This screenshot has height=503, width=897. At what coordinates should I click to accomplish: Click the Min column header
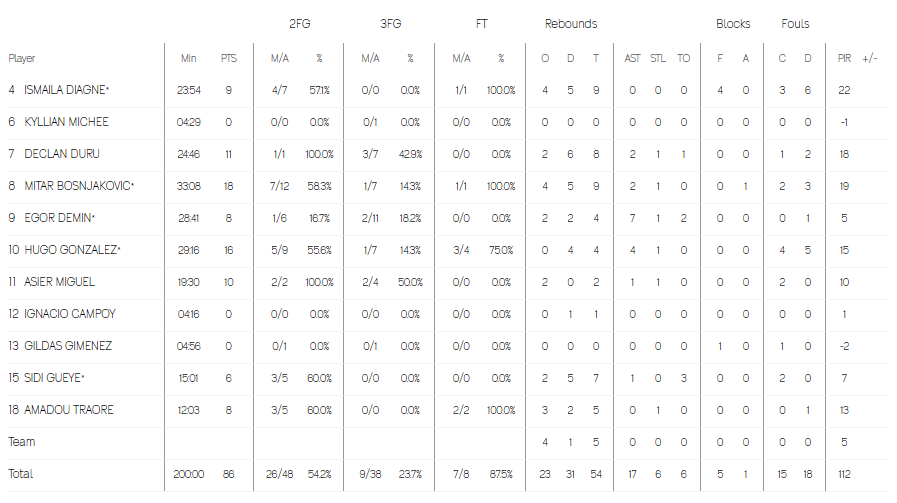pyautogui.click(x=189, y=58)
